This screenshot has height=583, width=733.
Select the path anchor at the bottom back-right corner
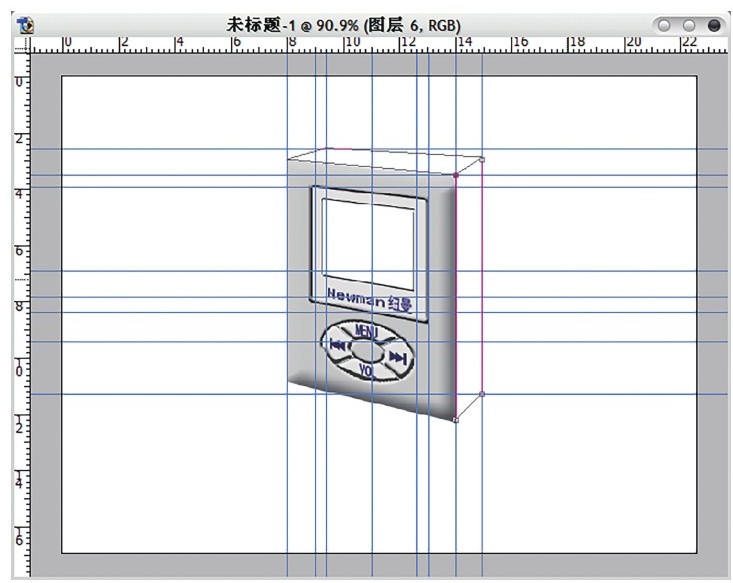tap(482, 394)
